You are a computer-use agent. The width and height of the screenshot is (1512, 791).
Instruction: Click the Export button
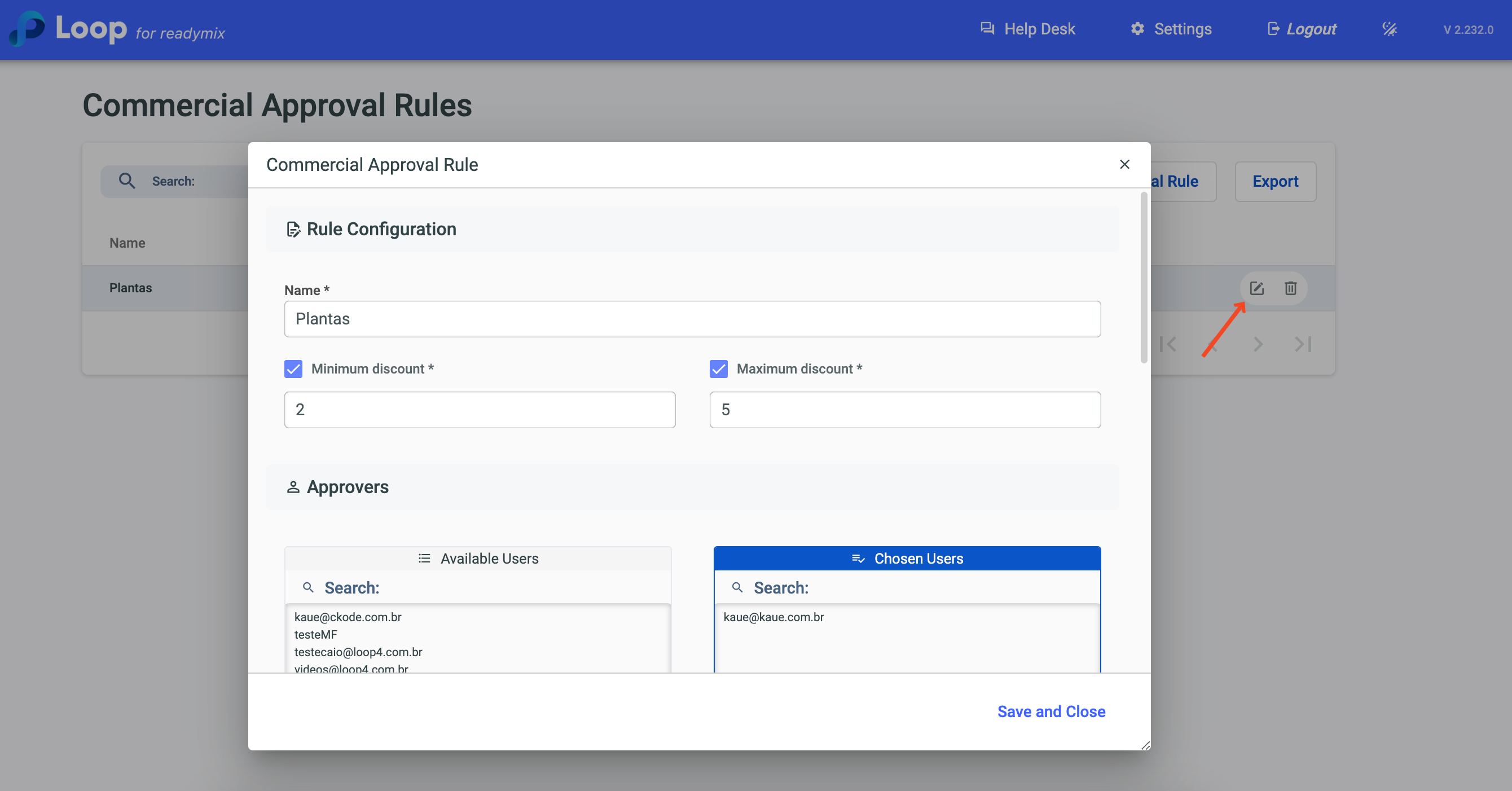(1275, 181)
